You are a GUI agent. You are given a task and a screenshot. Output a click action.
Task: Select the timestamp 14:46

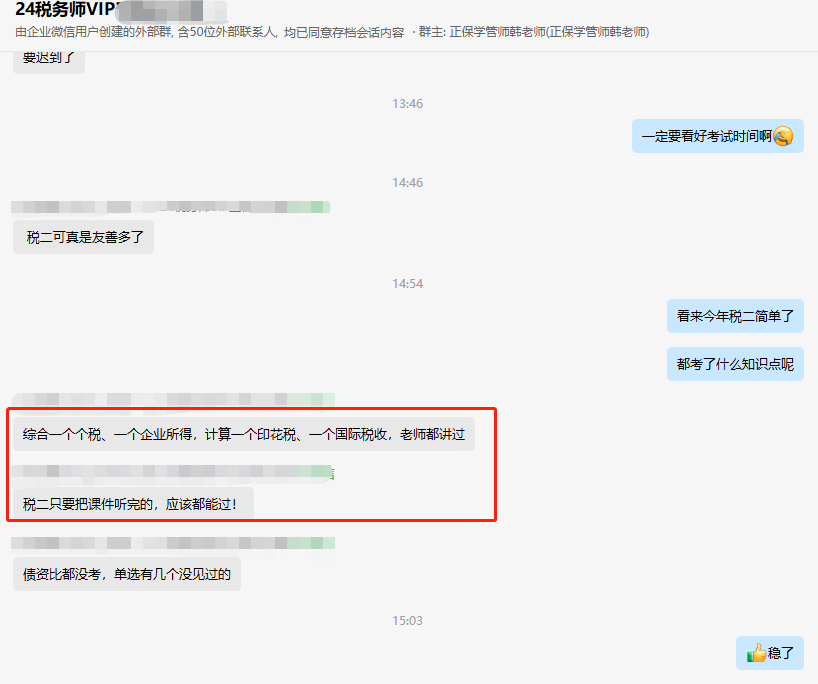click(409, 182)
